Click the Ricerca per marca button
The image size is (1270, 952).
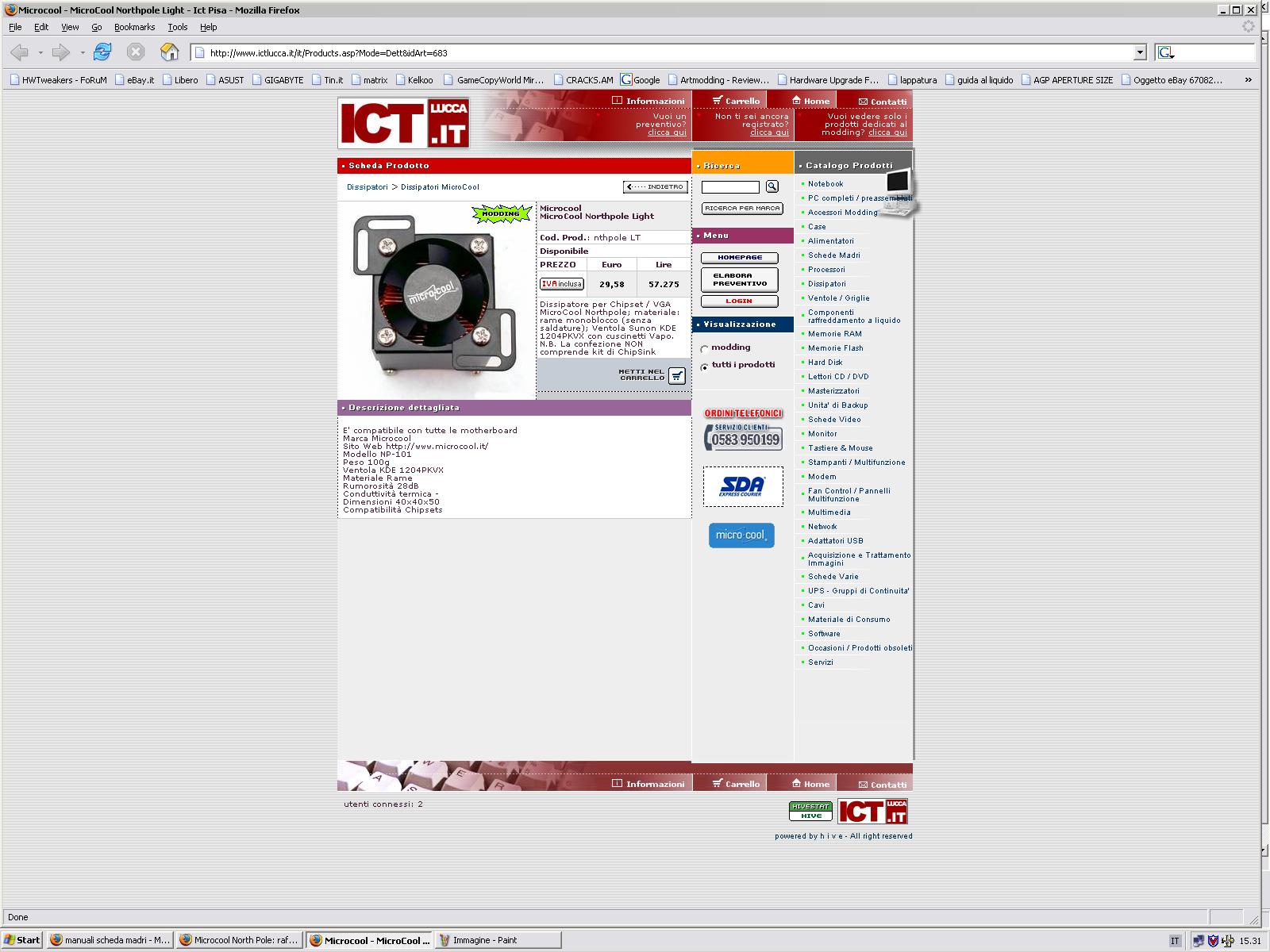click(742, 209)
